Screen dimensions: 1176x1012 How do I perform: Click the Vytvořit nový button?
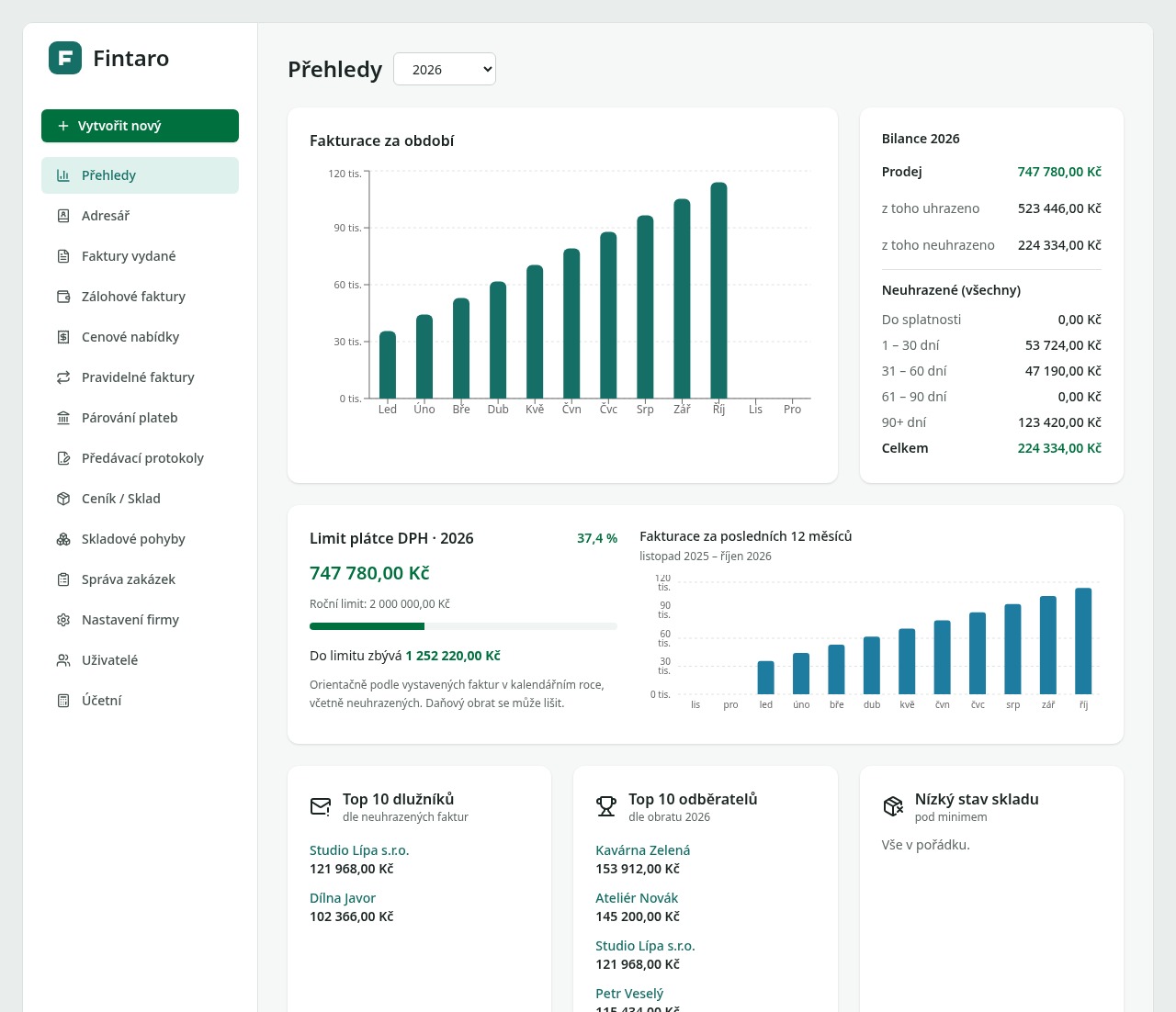tap(140, 126)
